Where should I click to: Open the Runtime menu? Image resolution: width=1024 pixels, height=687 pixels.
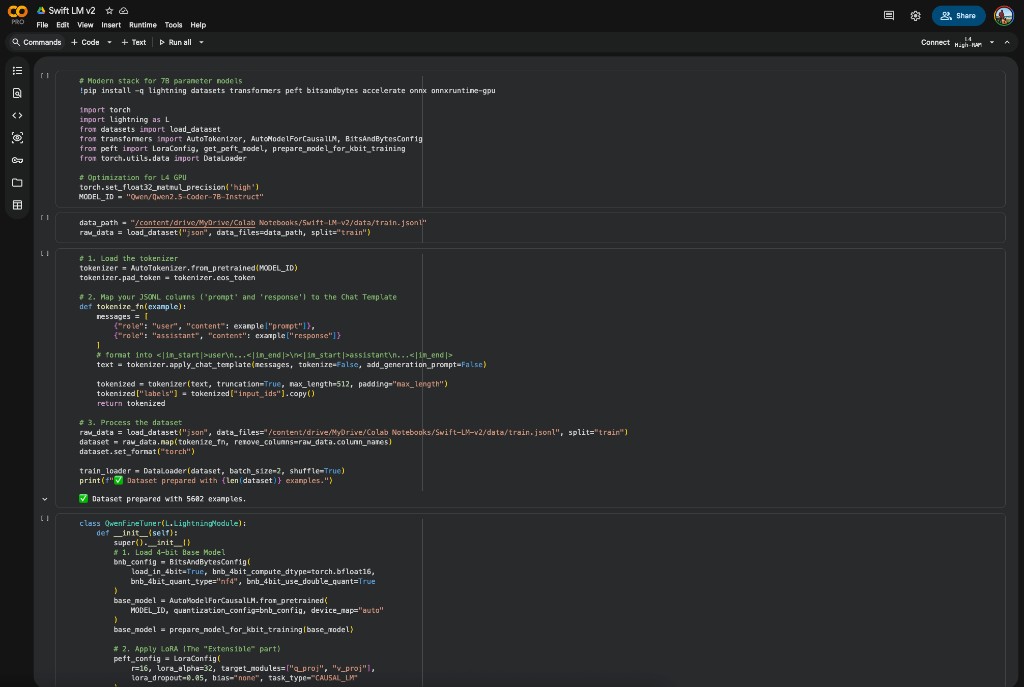click(142, 24)
